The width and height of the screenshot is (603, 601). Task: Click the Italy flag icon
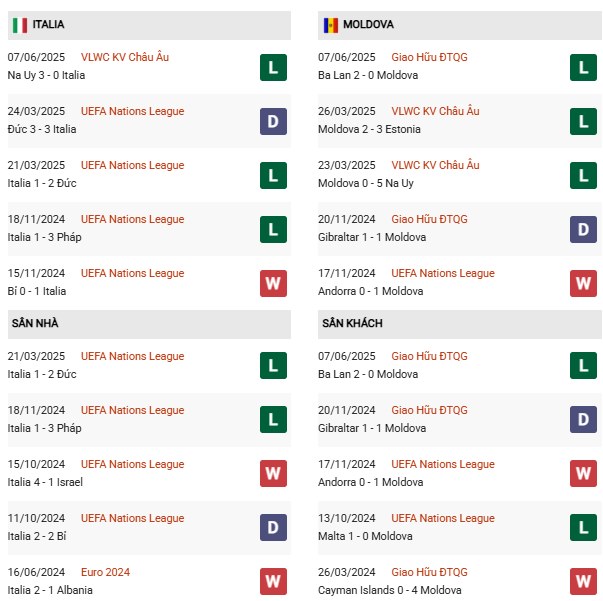(19, 24)
